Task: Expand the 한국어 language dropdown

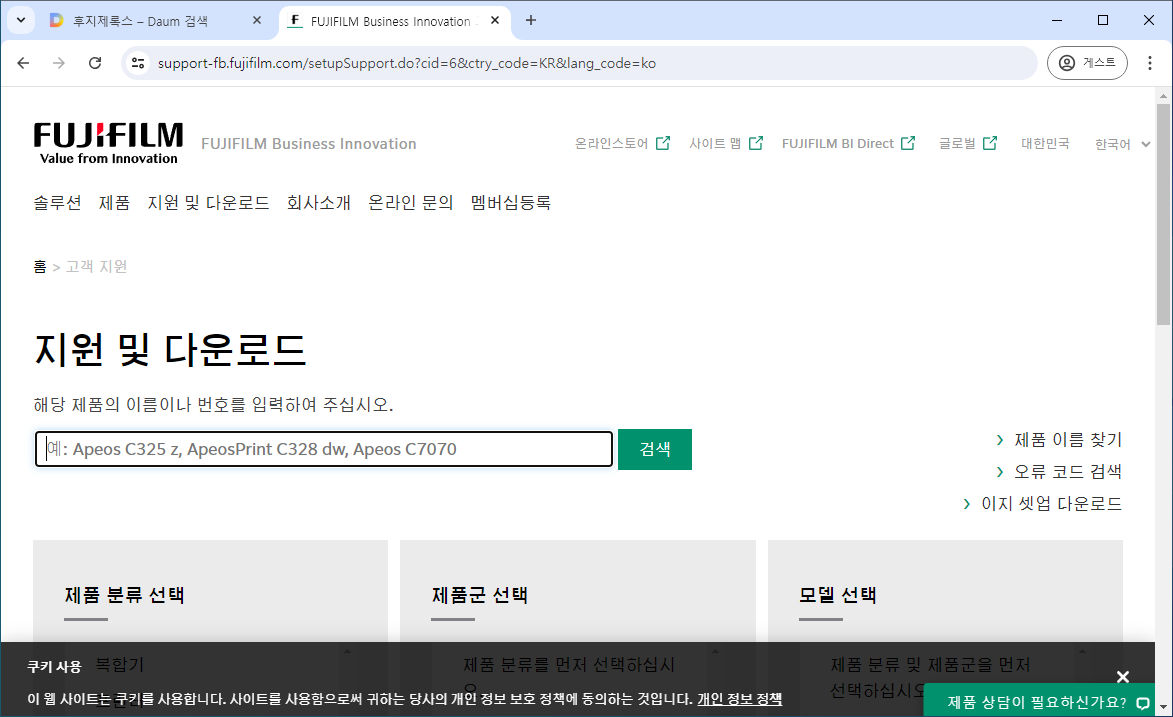Action: tap(1122, 144)
